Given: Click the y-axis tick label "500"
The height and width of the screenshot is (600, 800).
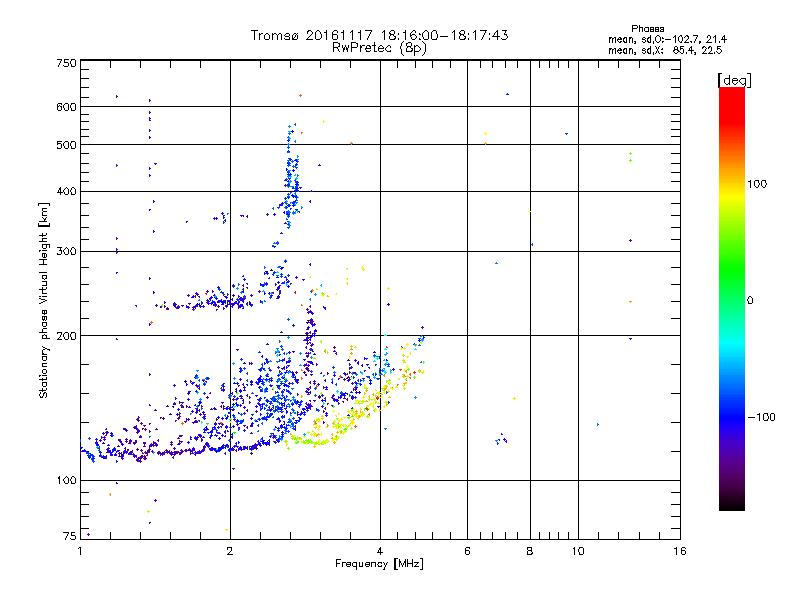Looking at the screenshot, I should pos(66,145).
